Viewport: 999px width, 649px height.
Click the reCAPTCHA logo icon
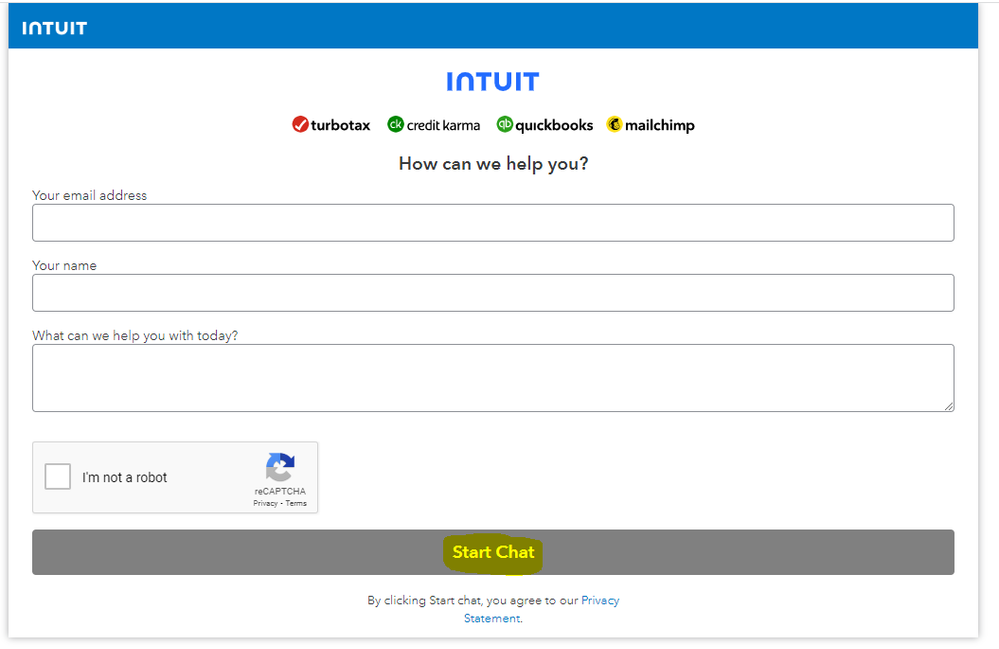(x=280, y=467)
